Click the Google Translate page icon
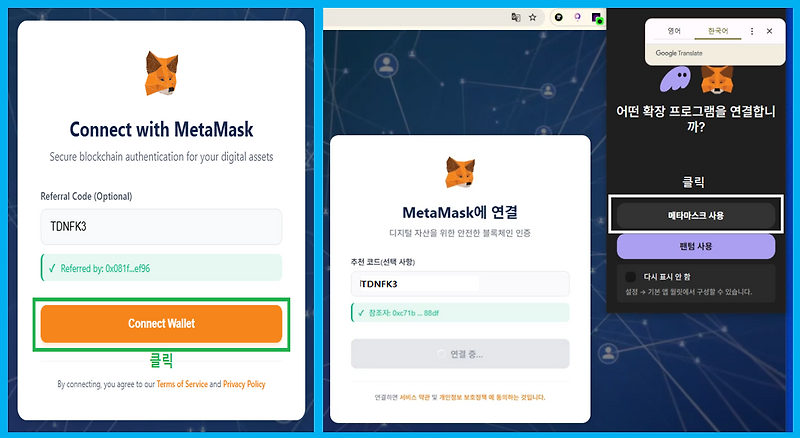 [516, 17]
